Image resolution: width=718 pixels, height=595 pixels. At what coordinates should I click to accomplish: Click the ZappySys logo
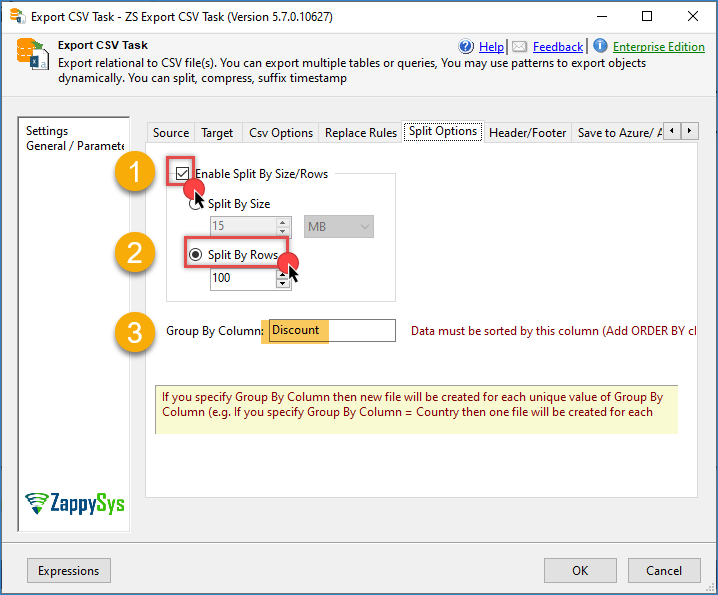75,503
